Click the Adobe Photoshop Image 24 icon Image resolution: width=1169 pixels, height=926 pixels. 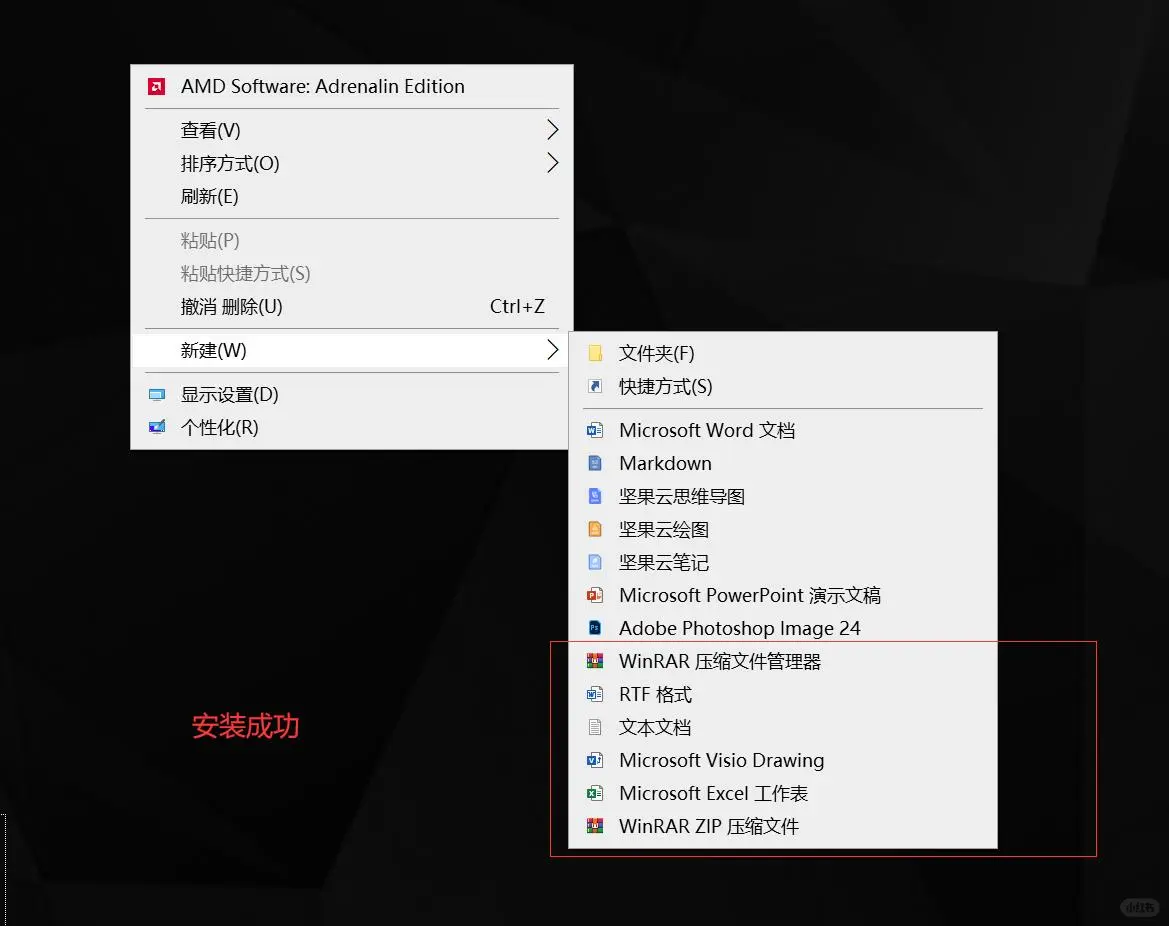(x=595, y=628)
